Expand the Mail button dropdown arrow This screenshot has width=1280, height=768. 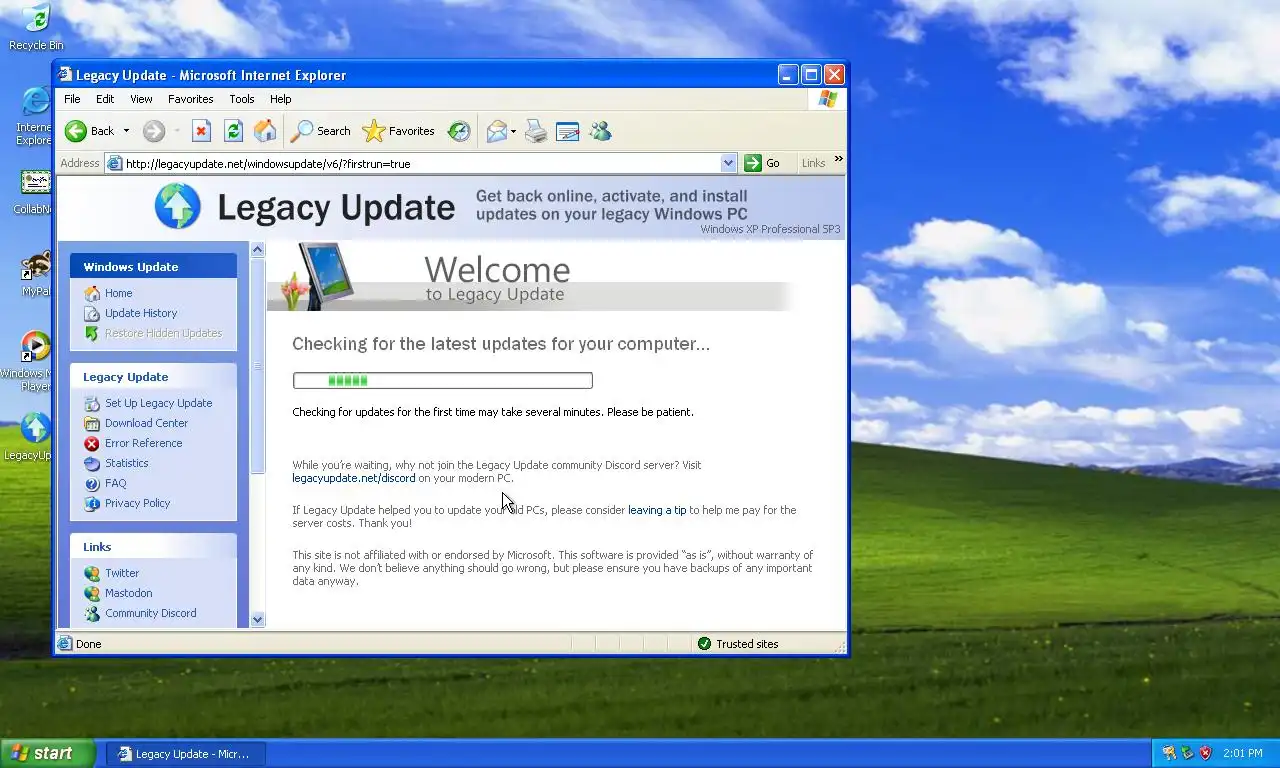513,131
